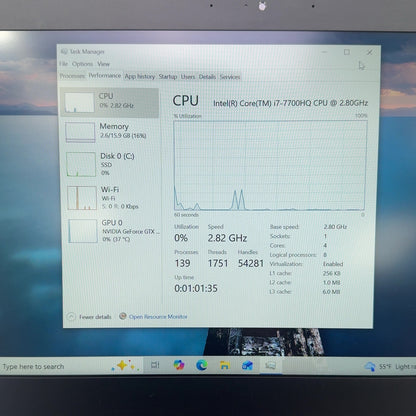Switch to the Processes tab

pos(72,76)
